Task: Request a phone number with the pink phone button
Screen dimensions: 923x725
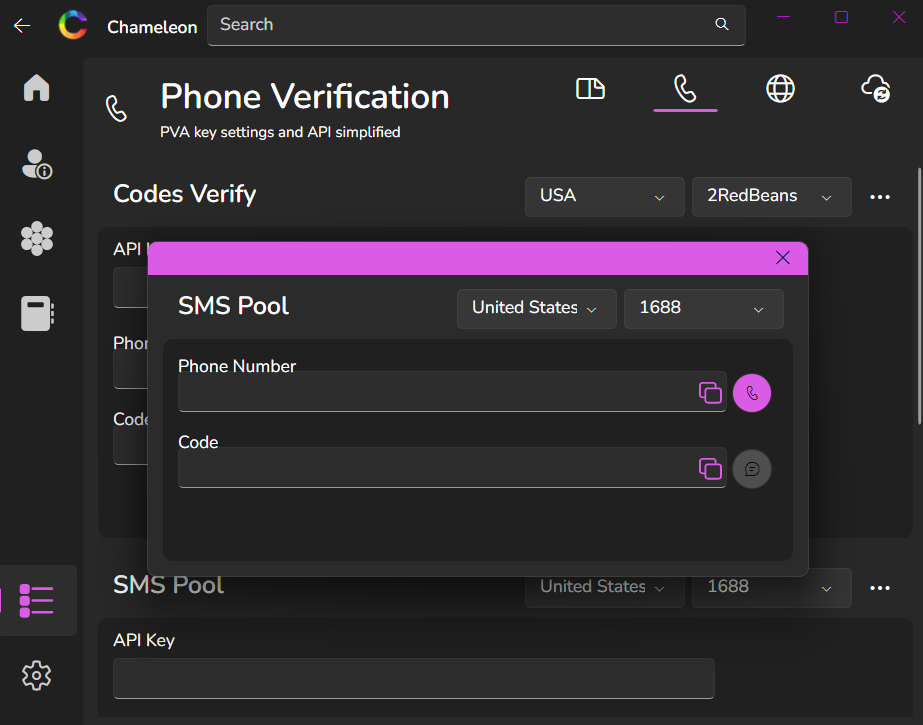Action: point(752,393)
